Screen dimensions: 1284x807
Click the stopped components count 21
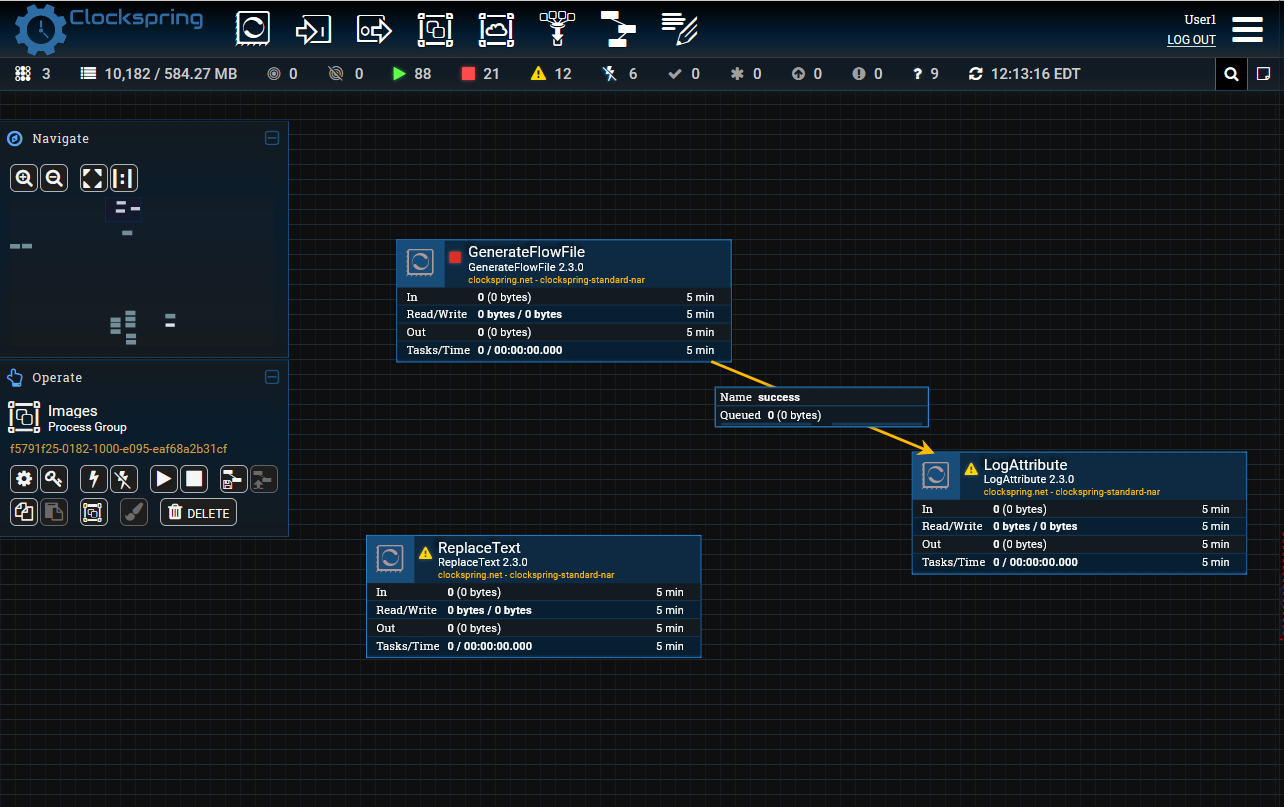(480, 74)
